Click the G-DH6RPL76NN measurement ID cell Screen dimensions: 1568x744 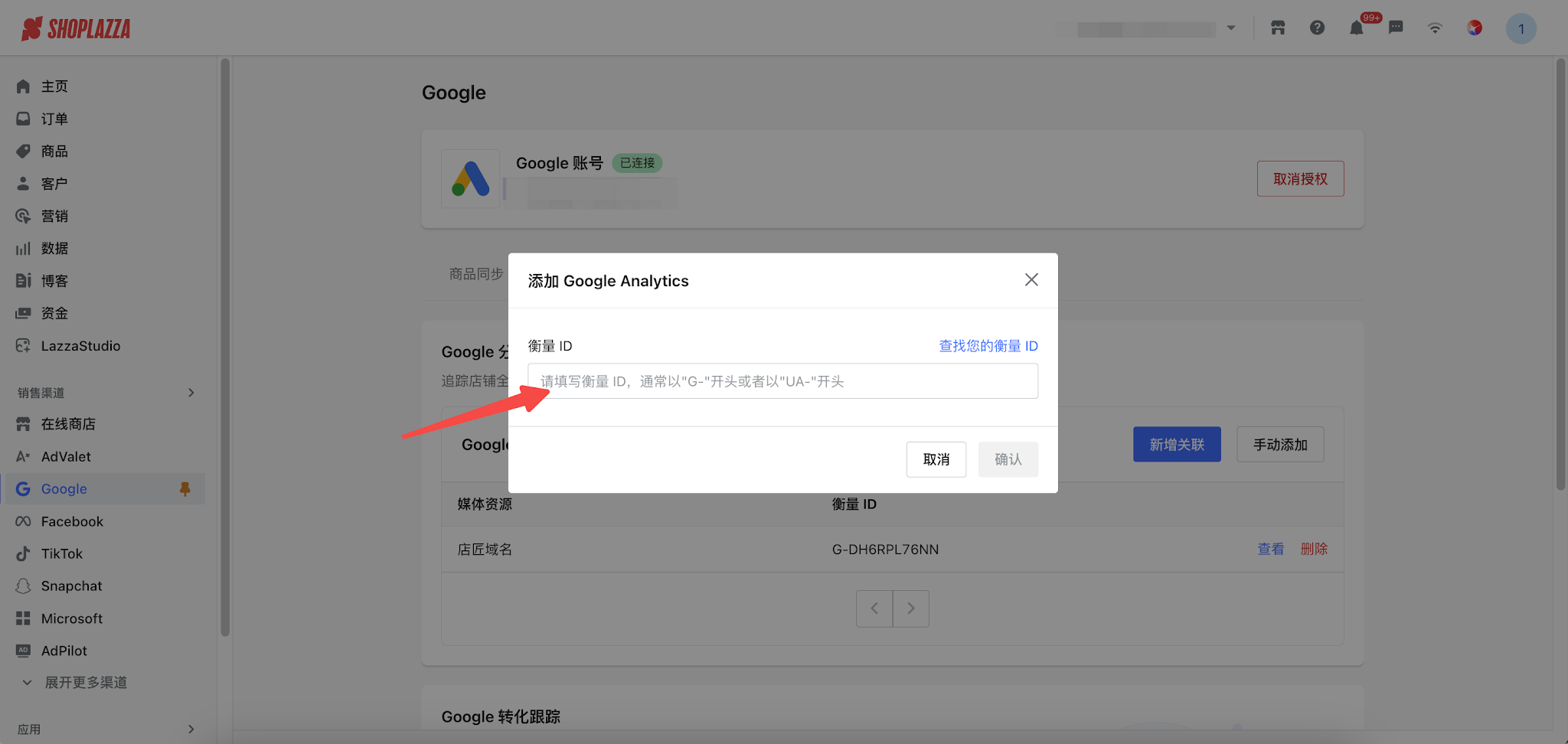tap(885, 550)
